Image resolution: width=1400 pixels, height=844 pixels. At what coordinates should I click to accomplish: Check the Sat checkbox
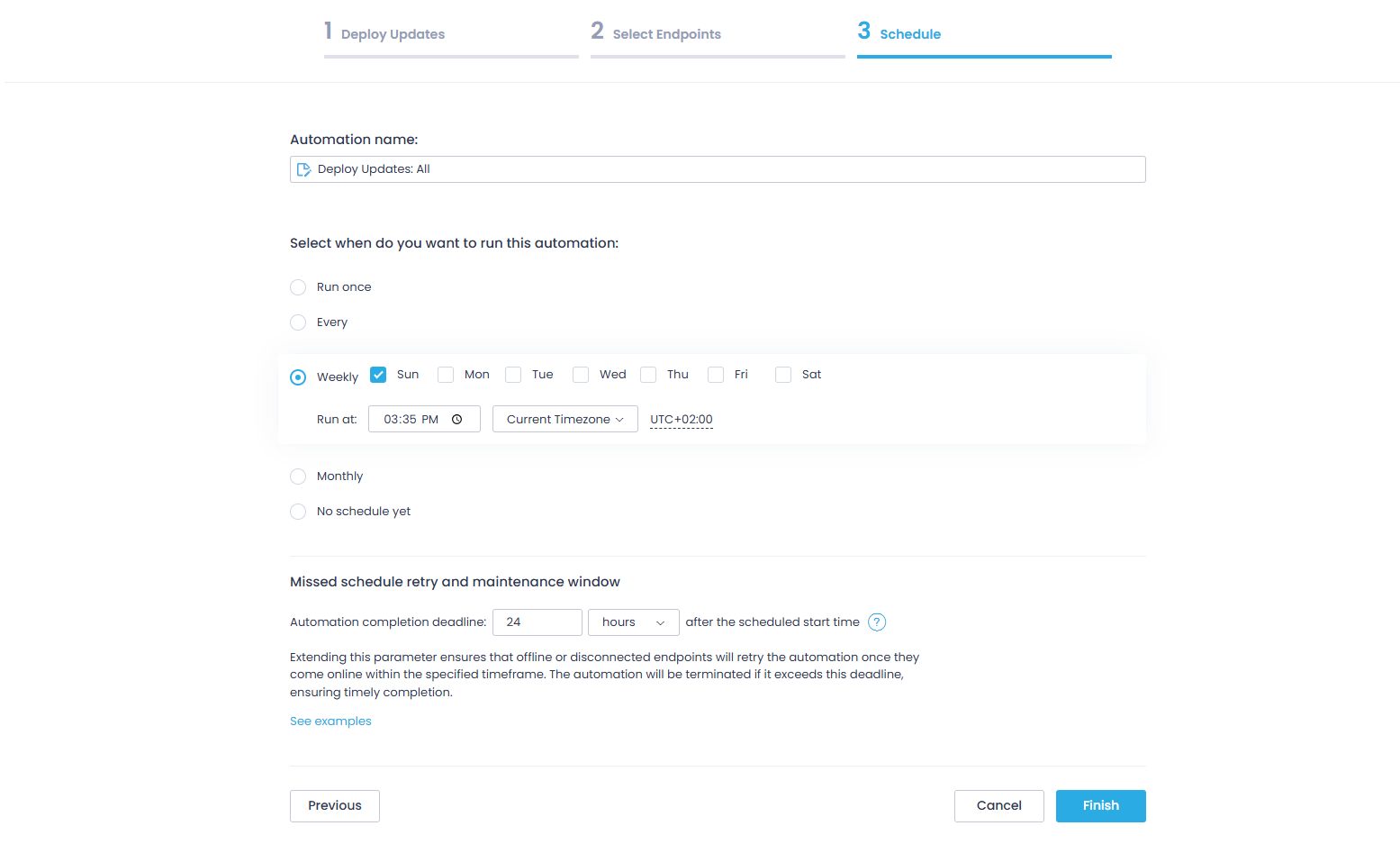coord(782,374)
